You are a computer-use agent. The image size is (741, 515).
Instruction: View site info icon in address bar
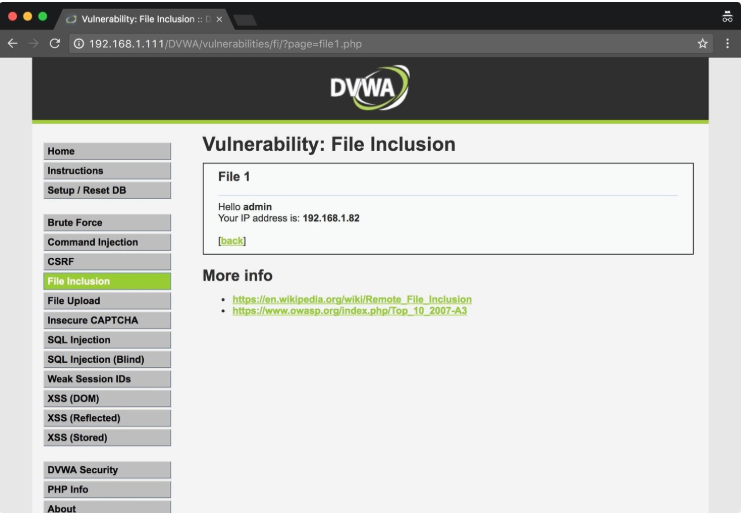pos(79,44)
